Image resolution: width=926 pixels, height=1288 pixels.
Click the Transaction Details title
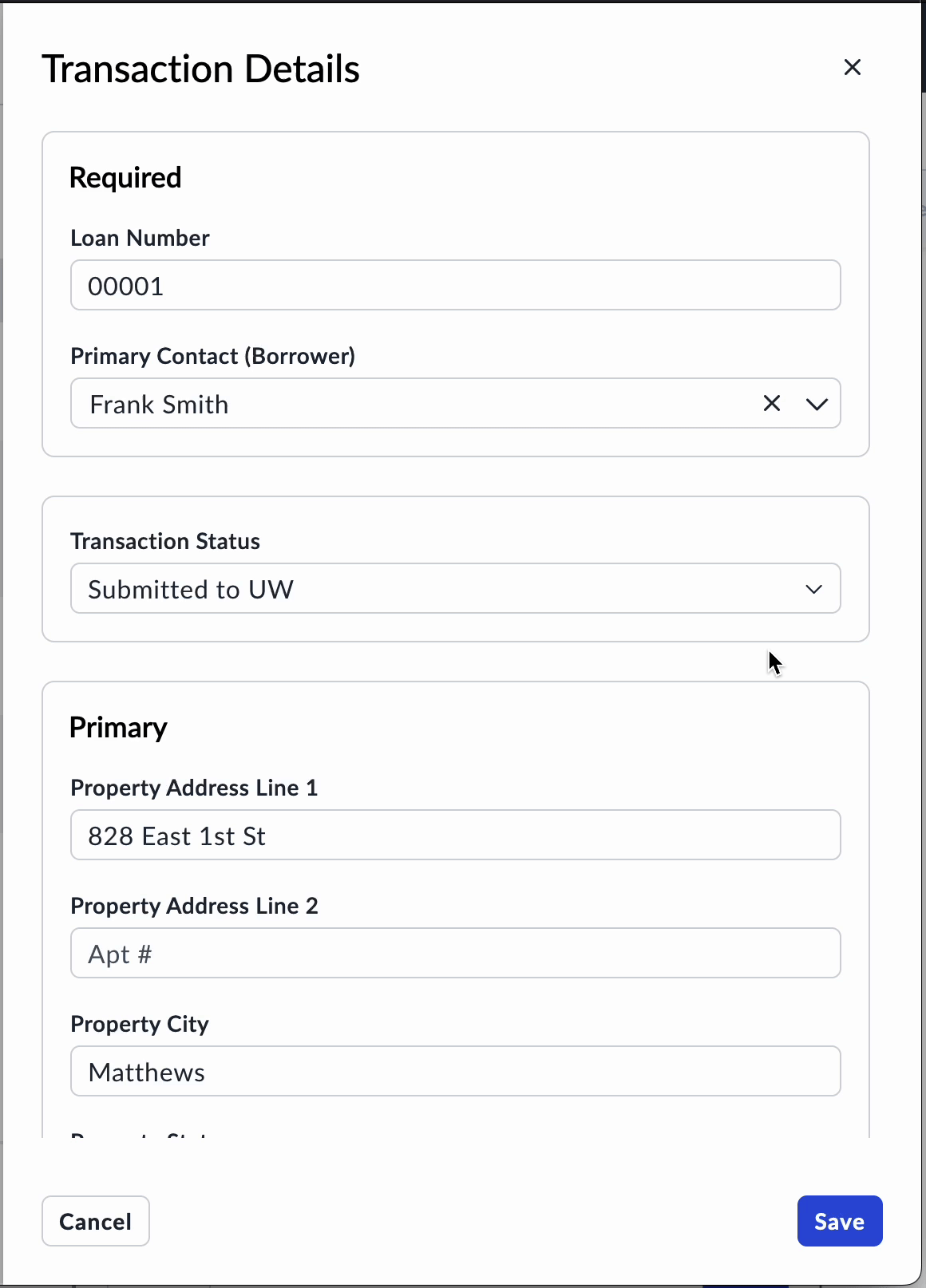pyautogui.click(x=201, y=69)
